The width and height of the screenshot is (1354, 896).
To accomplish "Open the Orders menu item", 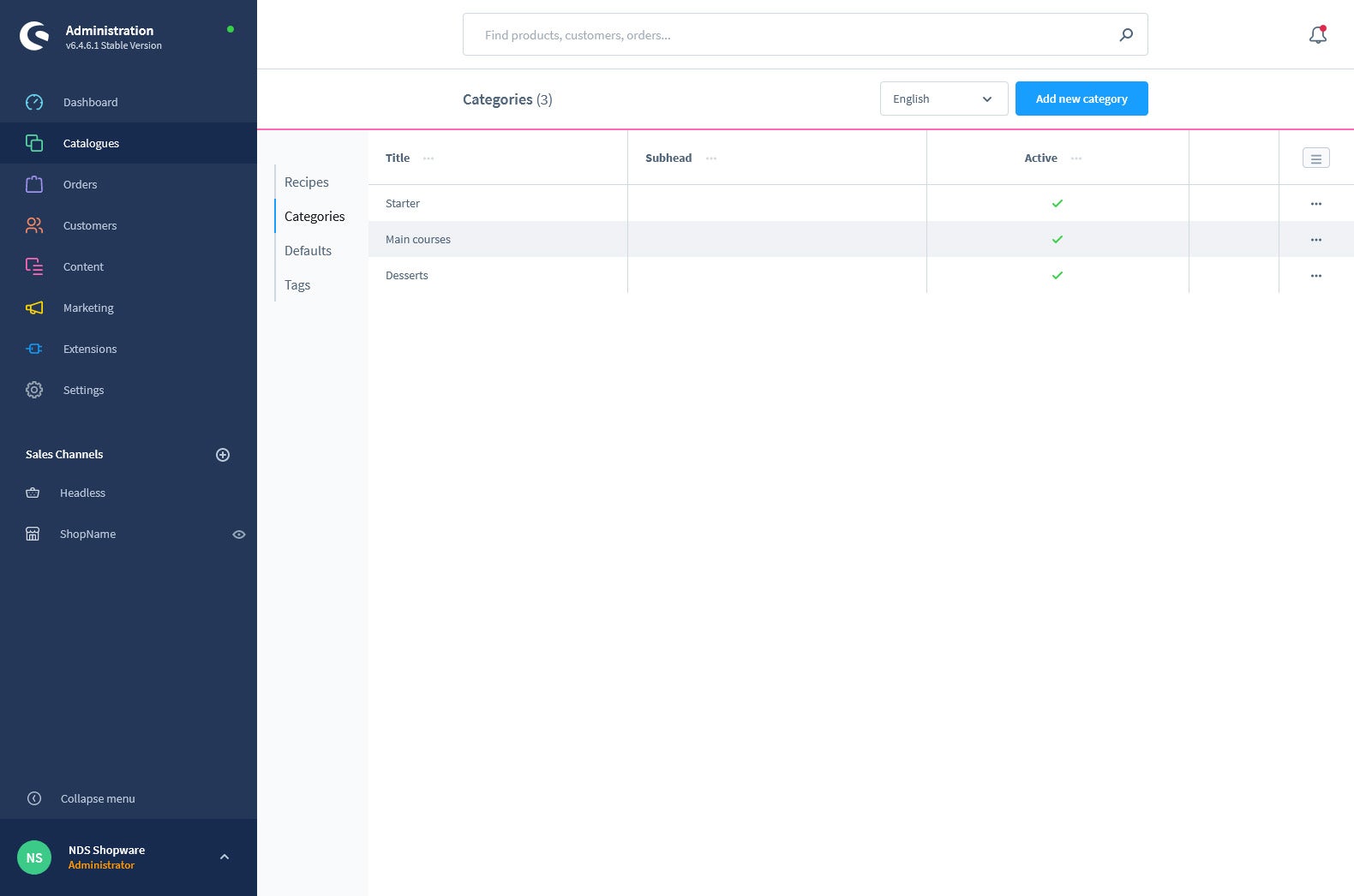I will pos(81,184).
